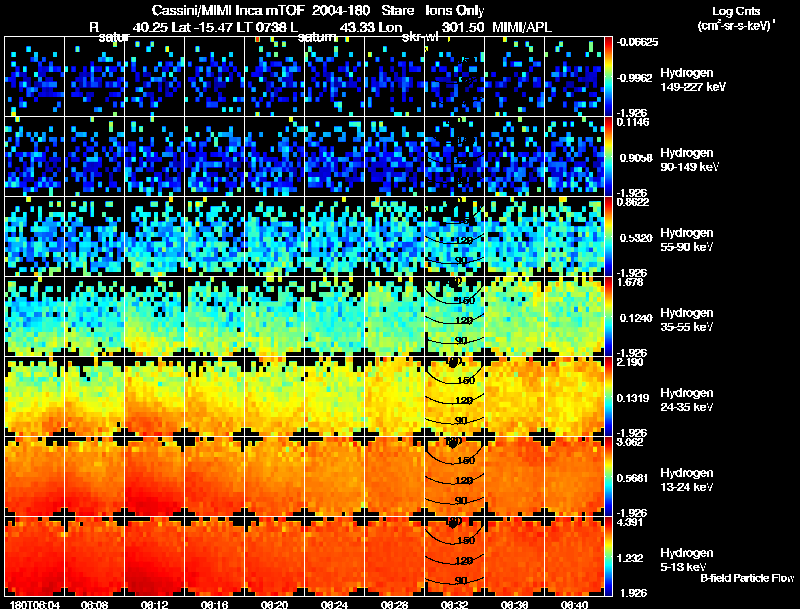Click the 0.1146 scale maximum value

pyautogui.click(x=633, y=122)
